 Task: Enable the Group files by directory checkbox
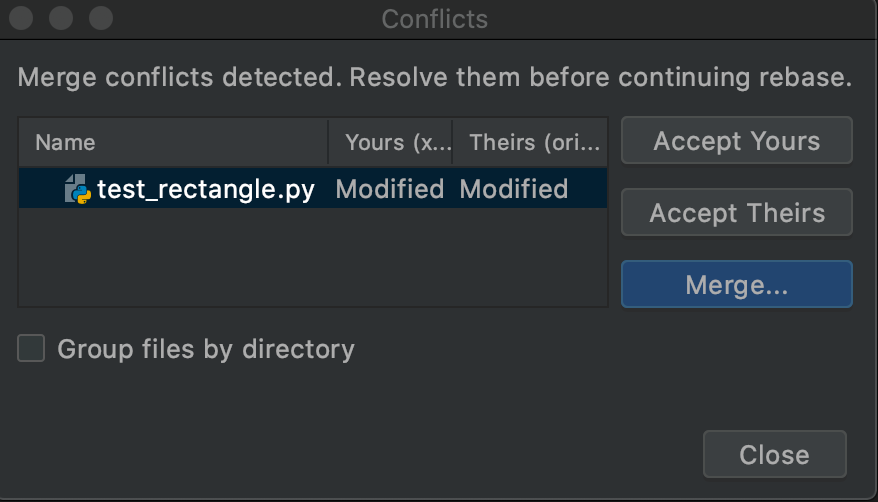tap(31, 348)
